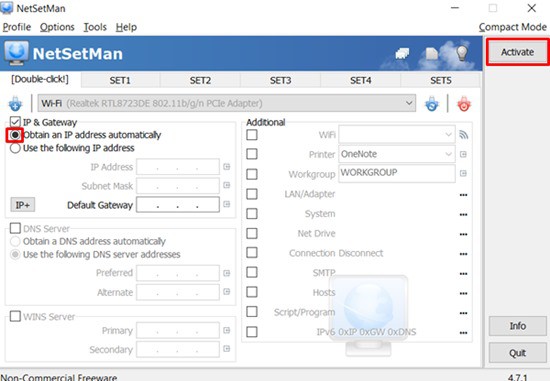Image resolution: width=550 pixels, height=381 pixels.
Task: Check the WiFi checkbox in Additional
Action: tap(252, 135)
